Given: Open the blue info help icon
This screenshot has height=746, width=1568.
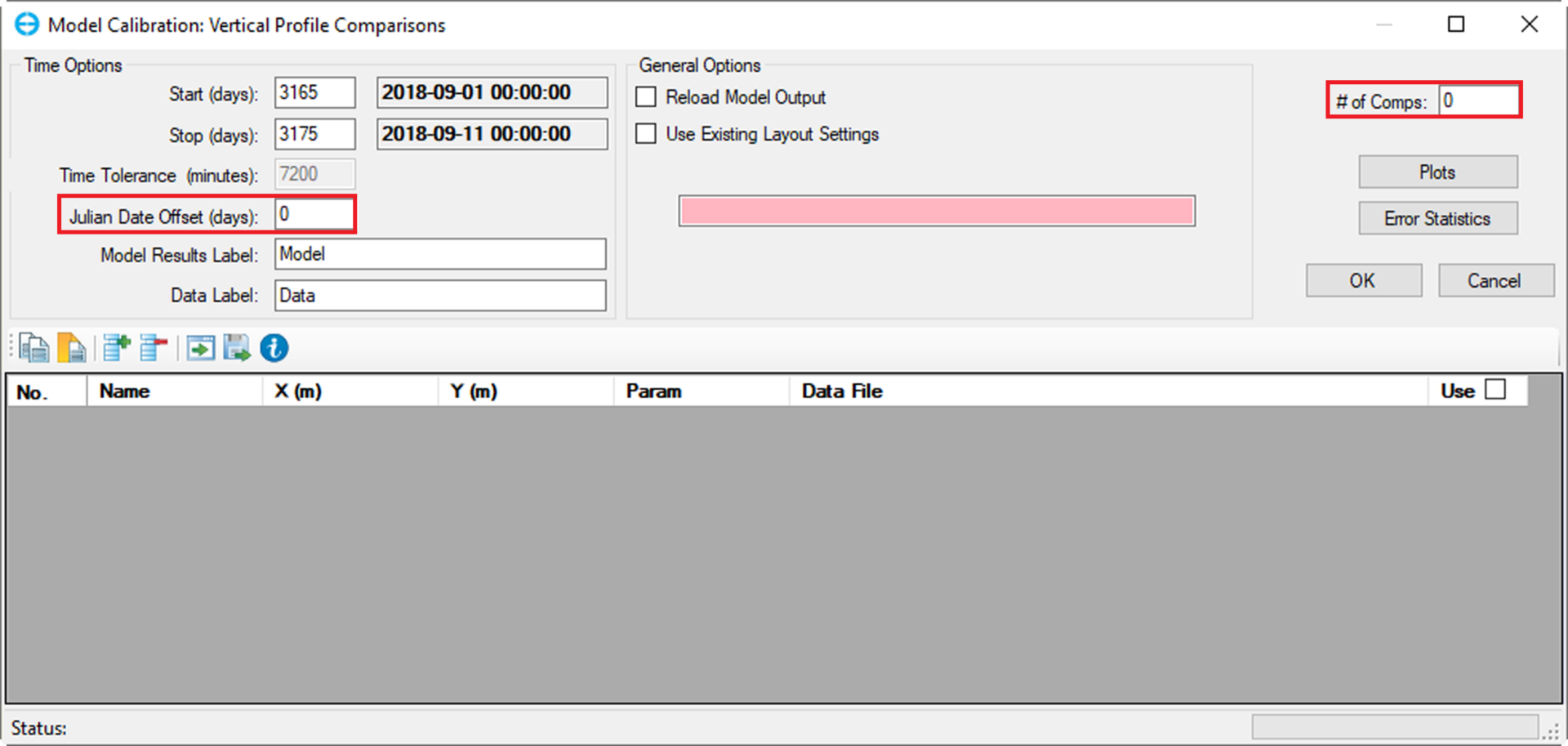Looking at the screenshot, I should pyautogui.click(x=274, y=348).
